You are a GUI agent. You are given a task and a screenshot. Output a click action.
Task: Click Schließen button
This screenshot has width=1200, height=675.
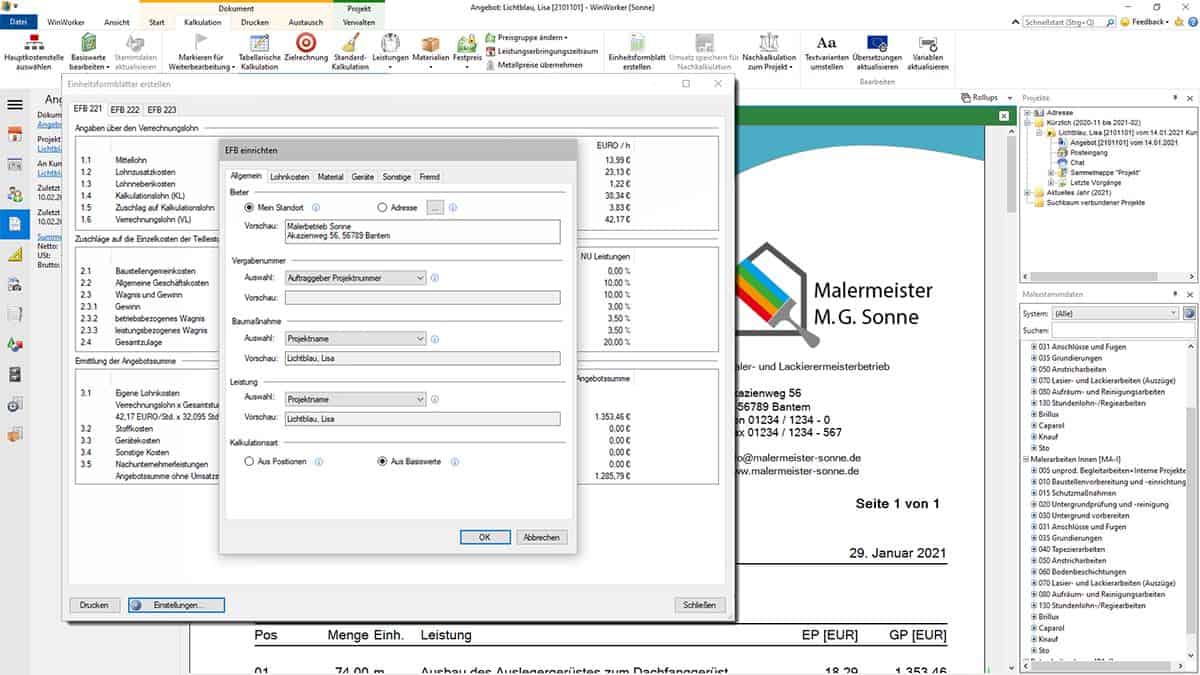pos(699,605)
